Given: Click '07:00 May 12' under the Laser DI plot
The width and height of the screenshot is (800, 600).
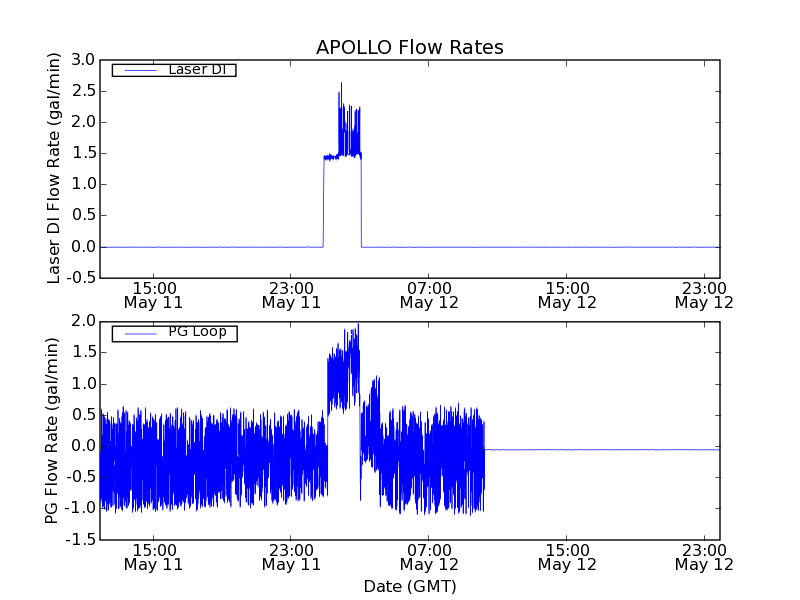Looking at the screenshot, I should tap(429, 295).
